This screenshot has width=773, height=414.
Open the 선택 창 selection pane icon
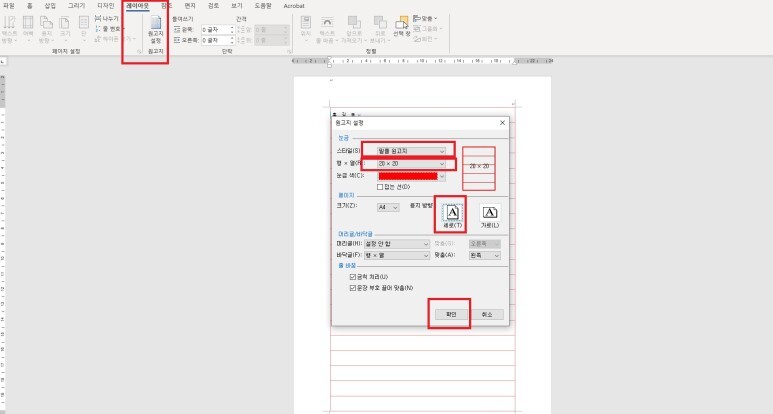tap(402, 26)
